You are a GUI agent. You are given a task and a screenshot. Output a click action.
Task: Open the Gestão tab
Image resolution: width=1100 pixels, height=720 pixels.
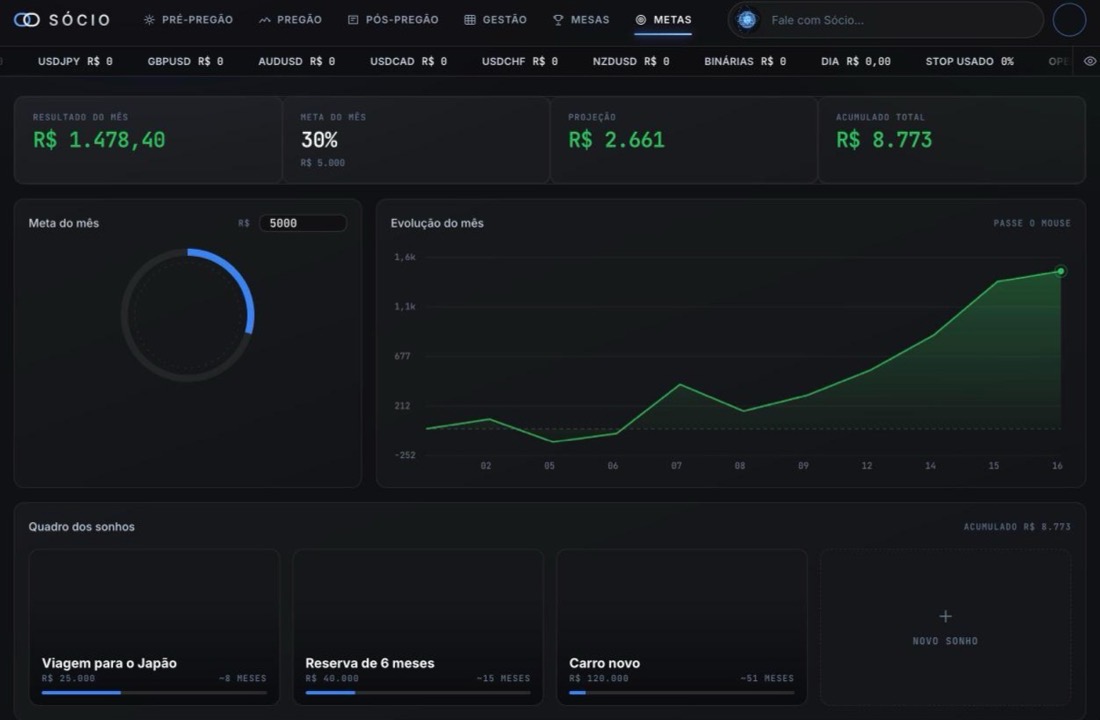(495, 20)
